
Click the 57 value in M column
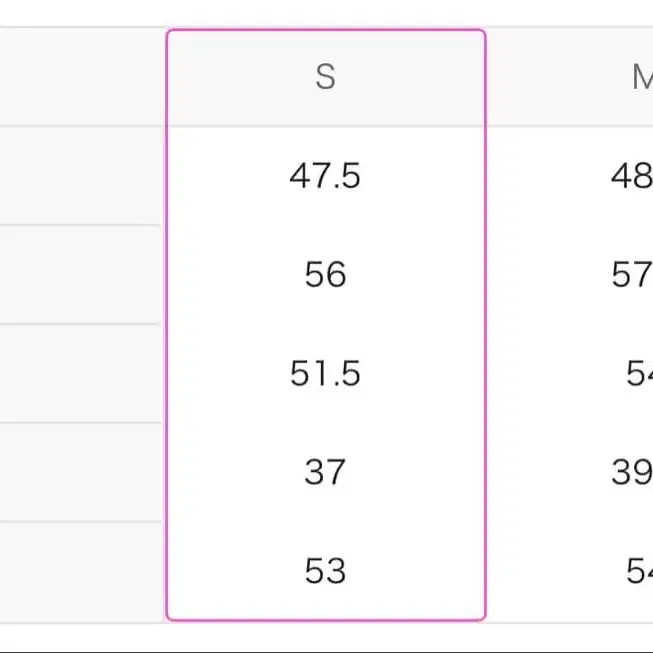(x=632, y=274)
